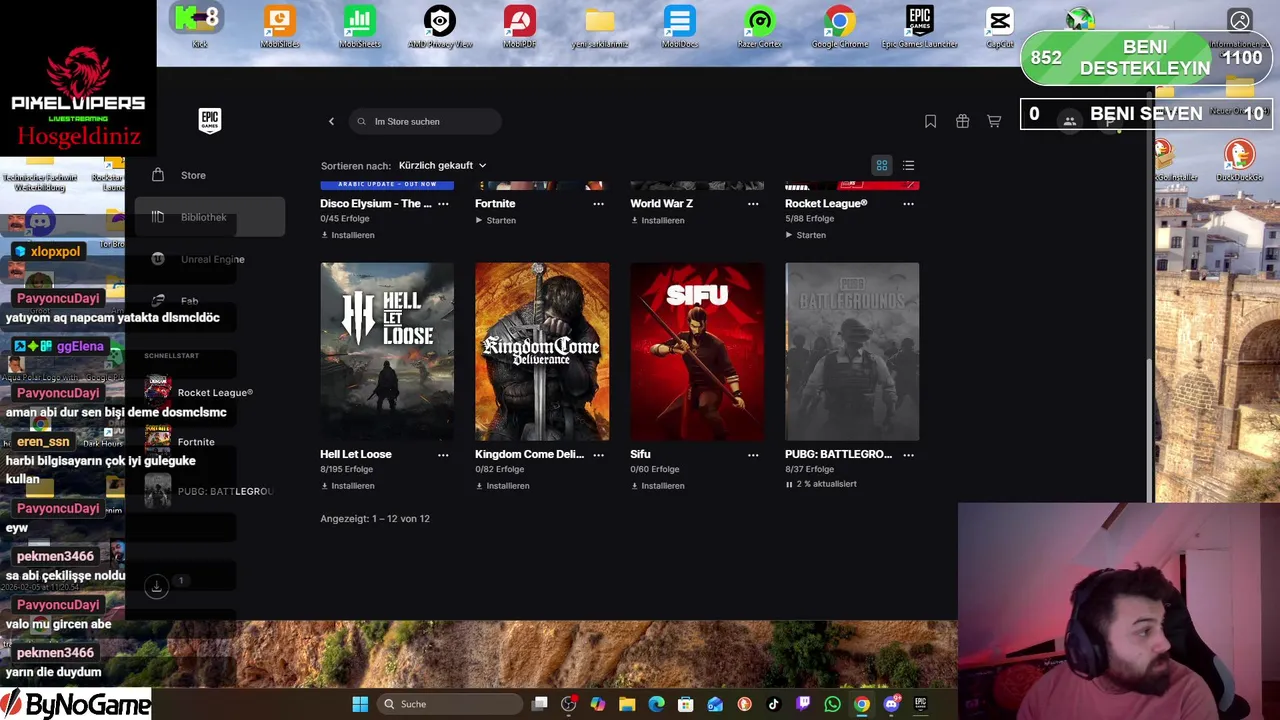Image resolution: width=1280 pixels, height=720 pixels.
Task: Open the Kürzlich gekauft sort dropdown
Action: tap(442, 165)
